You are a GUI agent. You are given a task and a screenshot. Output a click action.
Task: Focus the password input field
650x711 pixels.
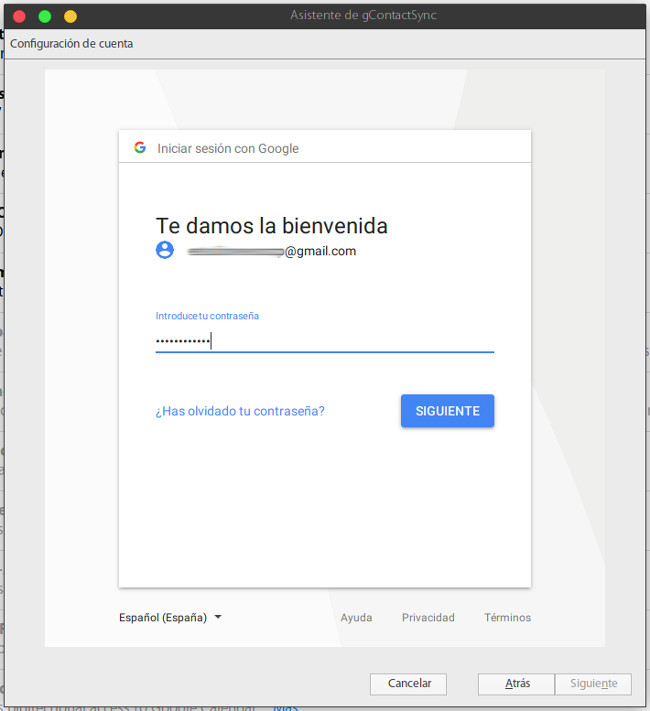click(325, 341)
